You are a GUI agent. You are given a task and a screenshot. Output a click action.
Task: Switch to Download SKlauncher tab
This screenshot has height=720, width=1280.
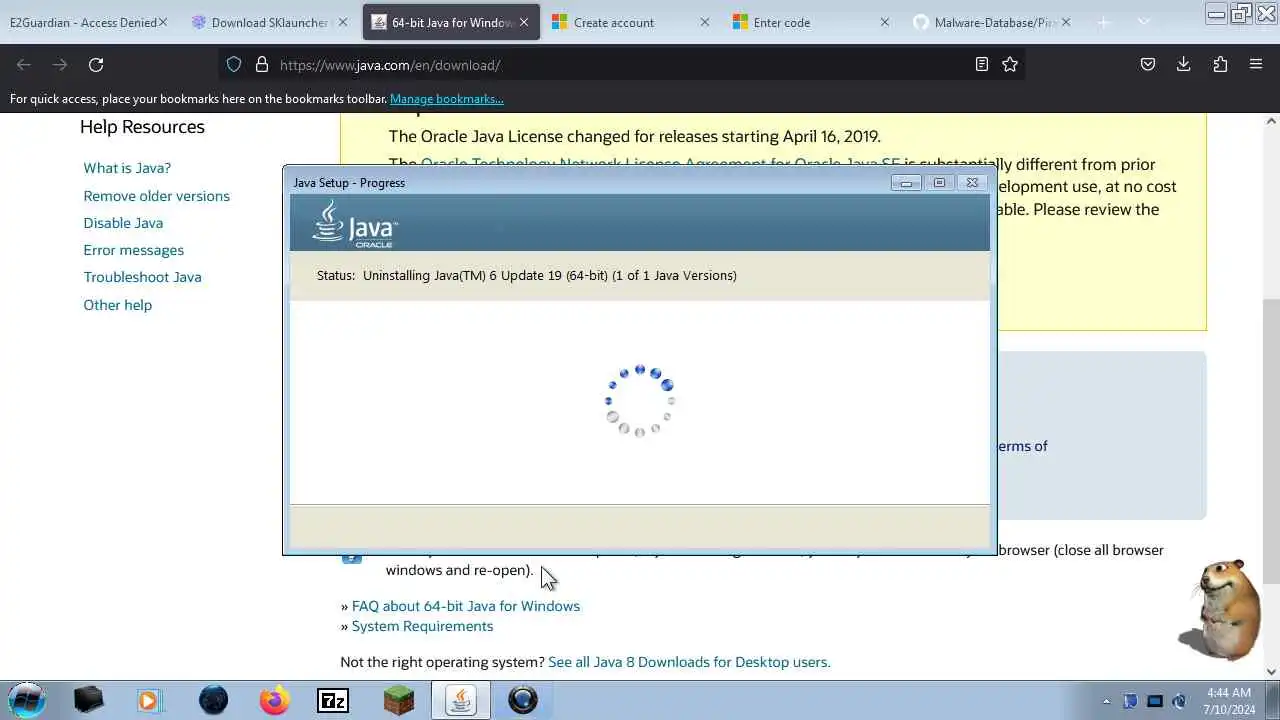(x=262, y=22)
